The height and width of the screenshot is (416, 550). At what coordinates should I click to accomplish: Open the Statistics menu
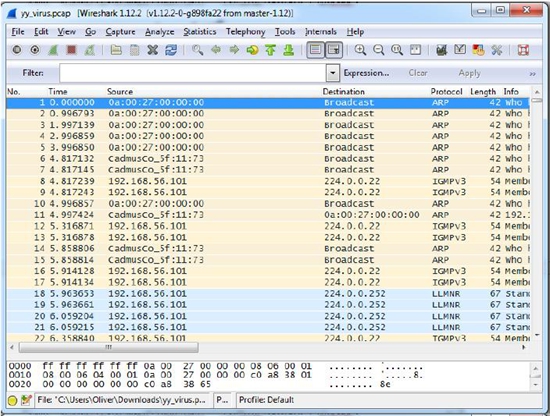click(200, 32)
